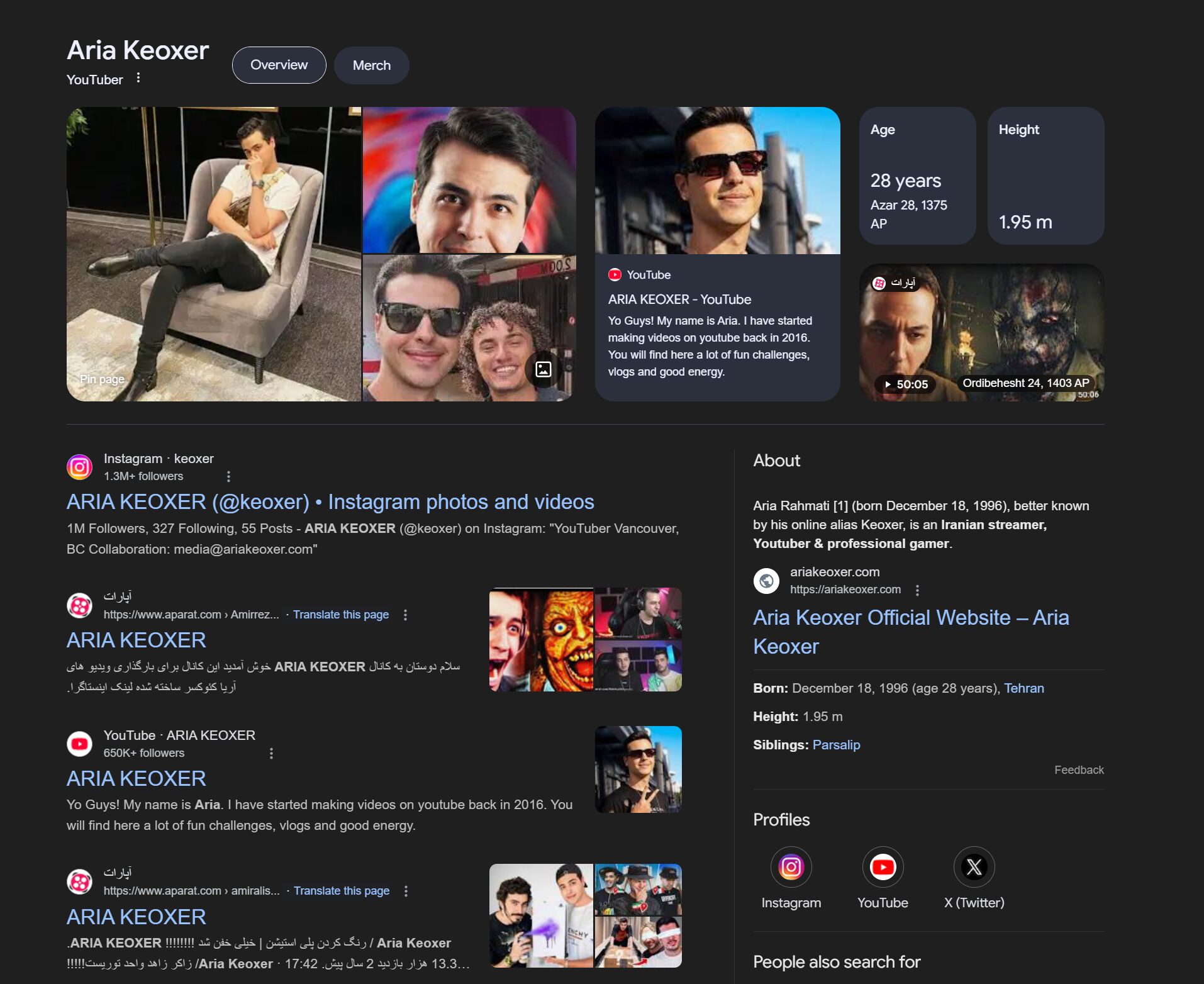Translate the first Aparat result page
The width and height of the screenshot is (1204, 984).
point(340,615)
